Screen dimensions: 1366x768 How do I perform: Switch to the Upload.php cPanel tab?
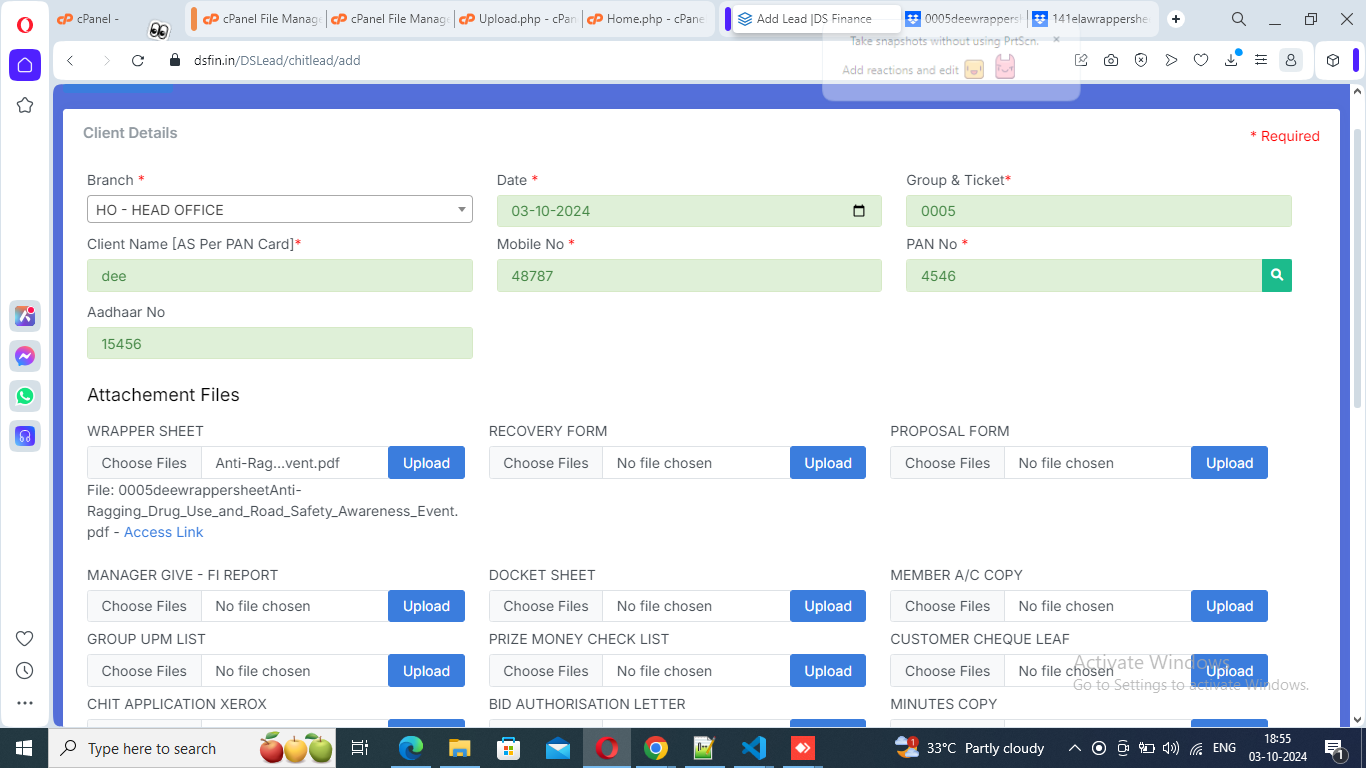pyautogui.click(x=518, y=19)
